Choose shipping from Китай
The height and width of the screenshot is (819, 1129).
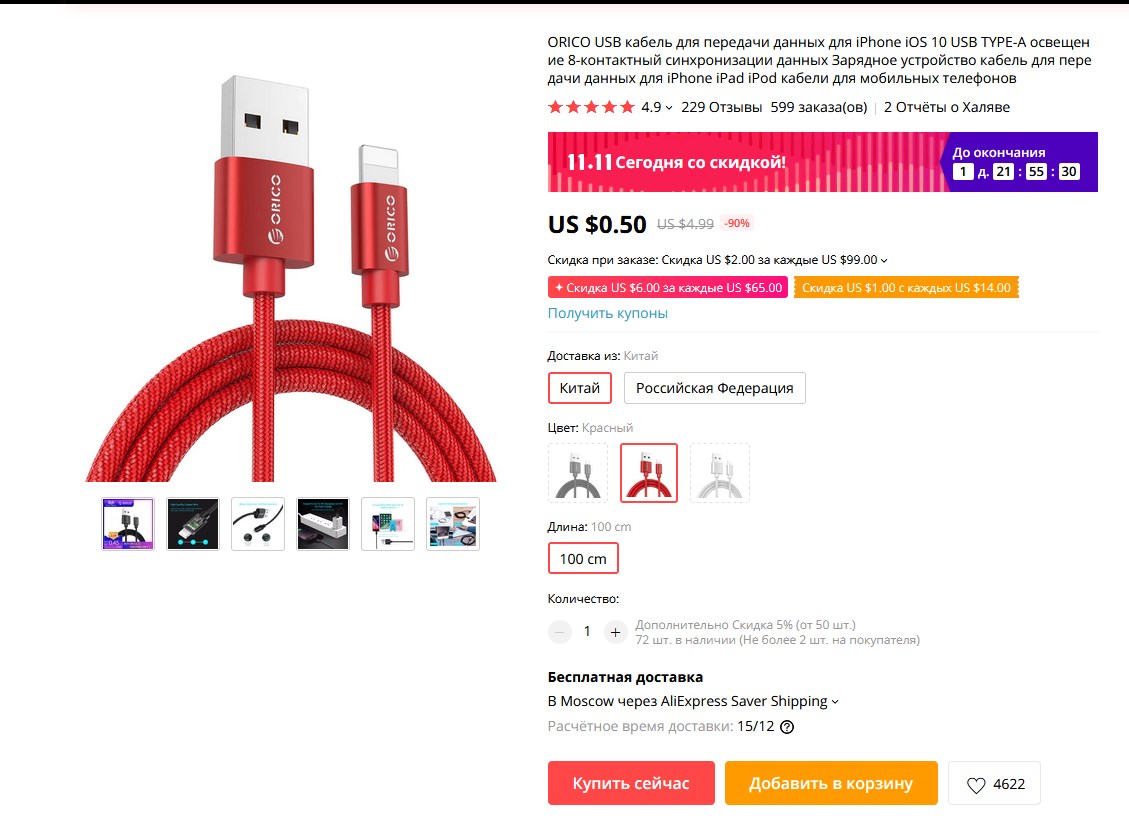coord(580,388)
